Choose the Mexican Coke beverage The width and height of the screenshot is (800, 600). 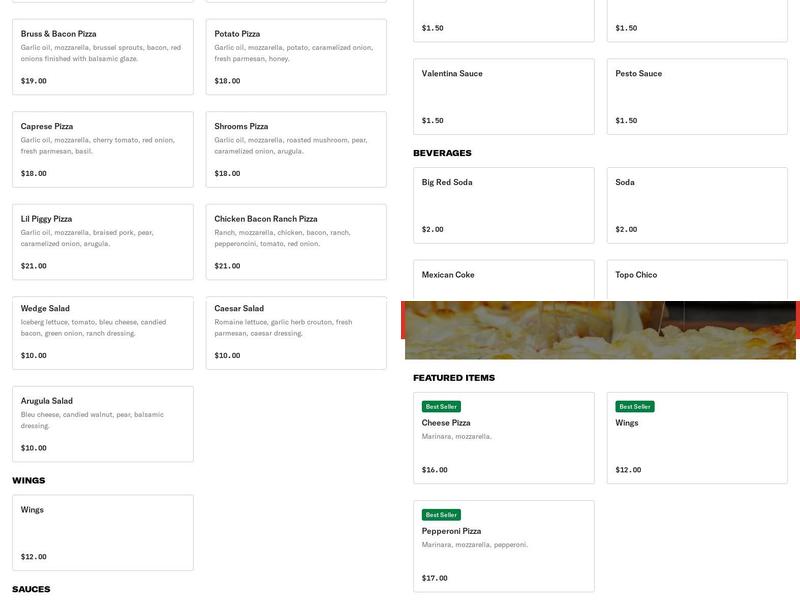tap(503, 281)
